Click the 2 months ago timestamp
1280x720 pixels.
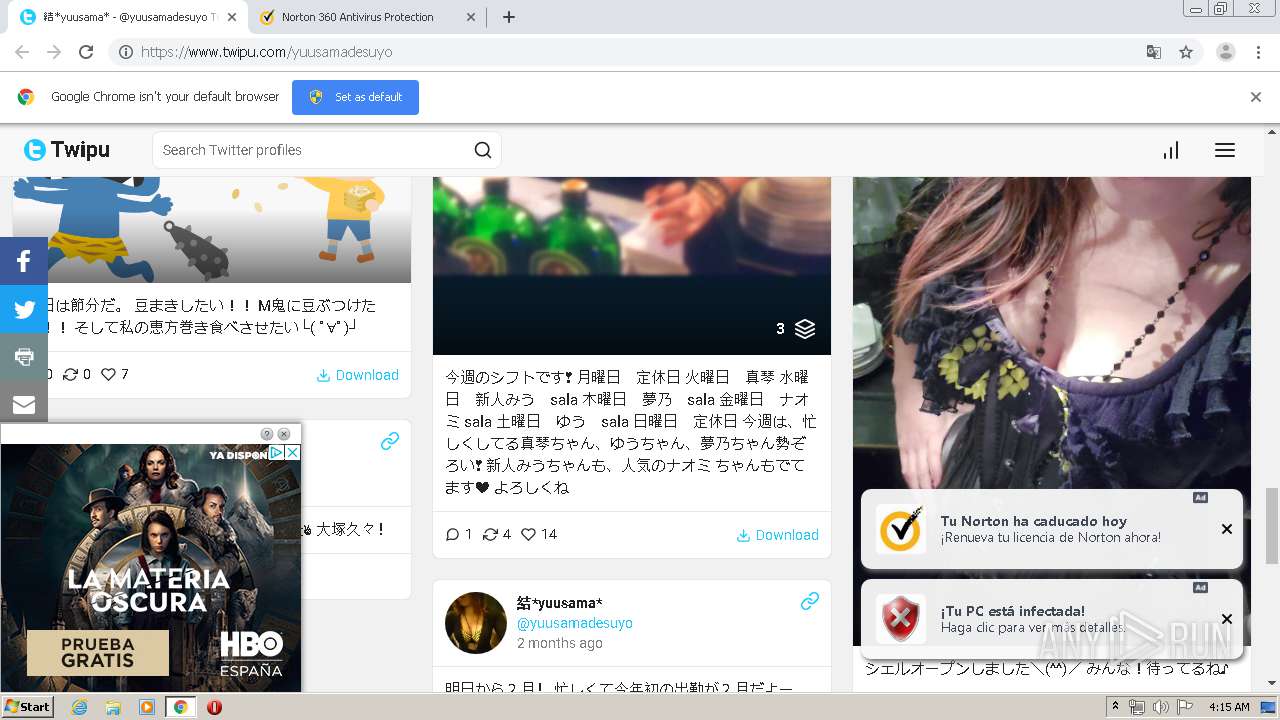[x=560, y=643]
